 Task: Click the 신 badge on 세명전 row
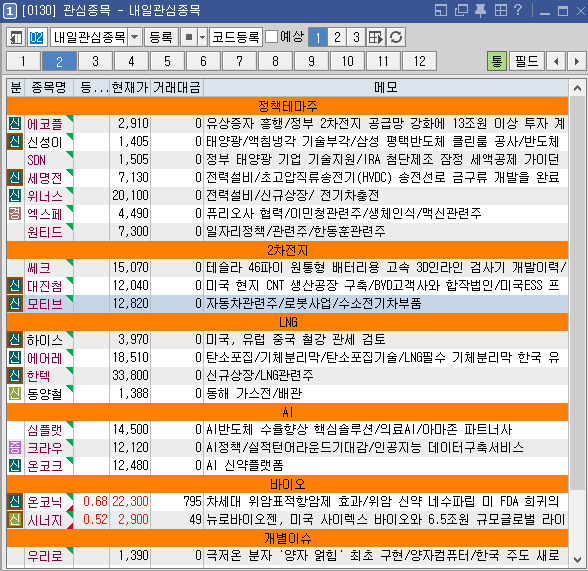coord(15,178)
